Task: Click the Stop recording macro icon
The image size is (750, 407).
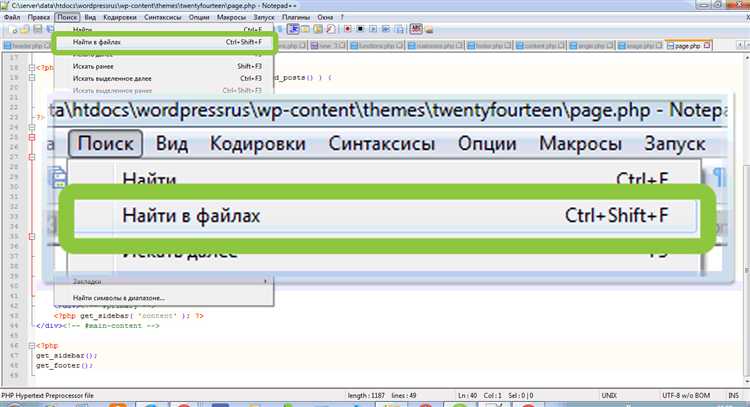Action: coord(360,29)
